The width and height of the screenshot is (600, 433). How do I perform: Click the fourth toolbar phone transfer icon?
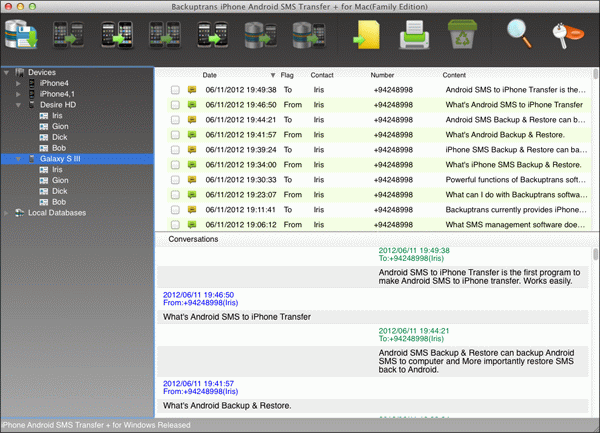point(165,35)
